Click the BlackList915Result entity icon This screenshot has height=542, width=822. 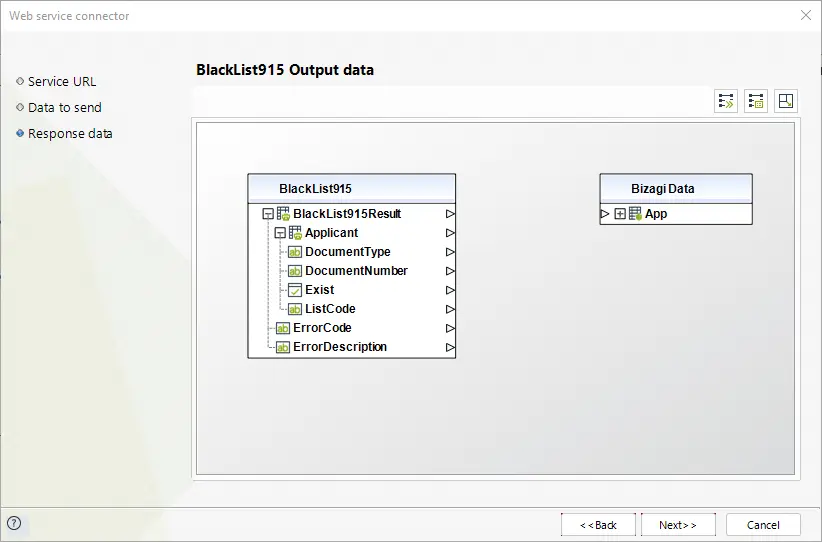pos(283,214)
